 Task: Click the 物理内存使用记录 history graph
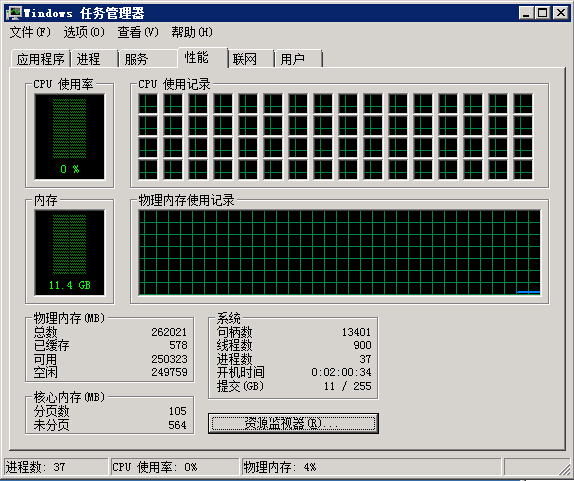click(340, 253)
